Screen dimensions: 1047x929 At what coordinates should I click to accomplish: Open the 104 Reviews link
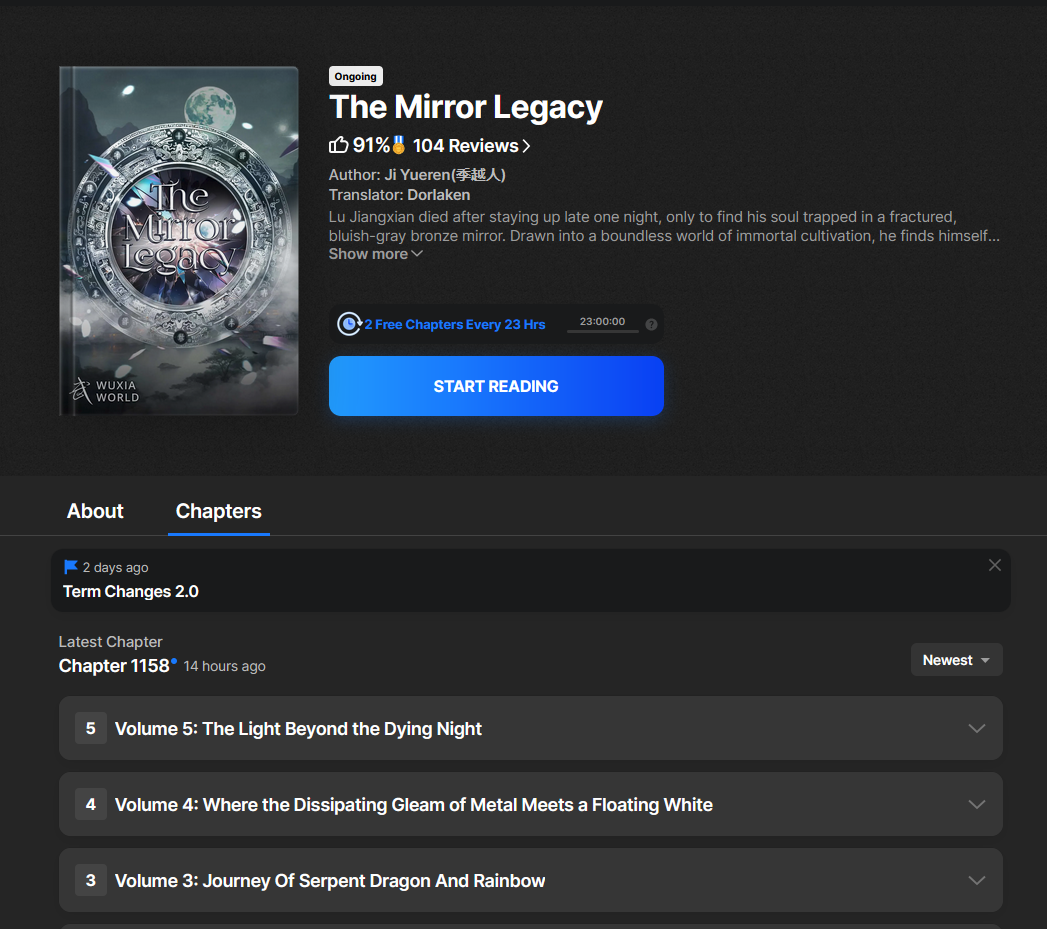[x=471, y=146]
